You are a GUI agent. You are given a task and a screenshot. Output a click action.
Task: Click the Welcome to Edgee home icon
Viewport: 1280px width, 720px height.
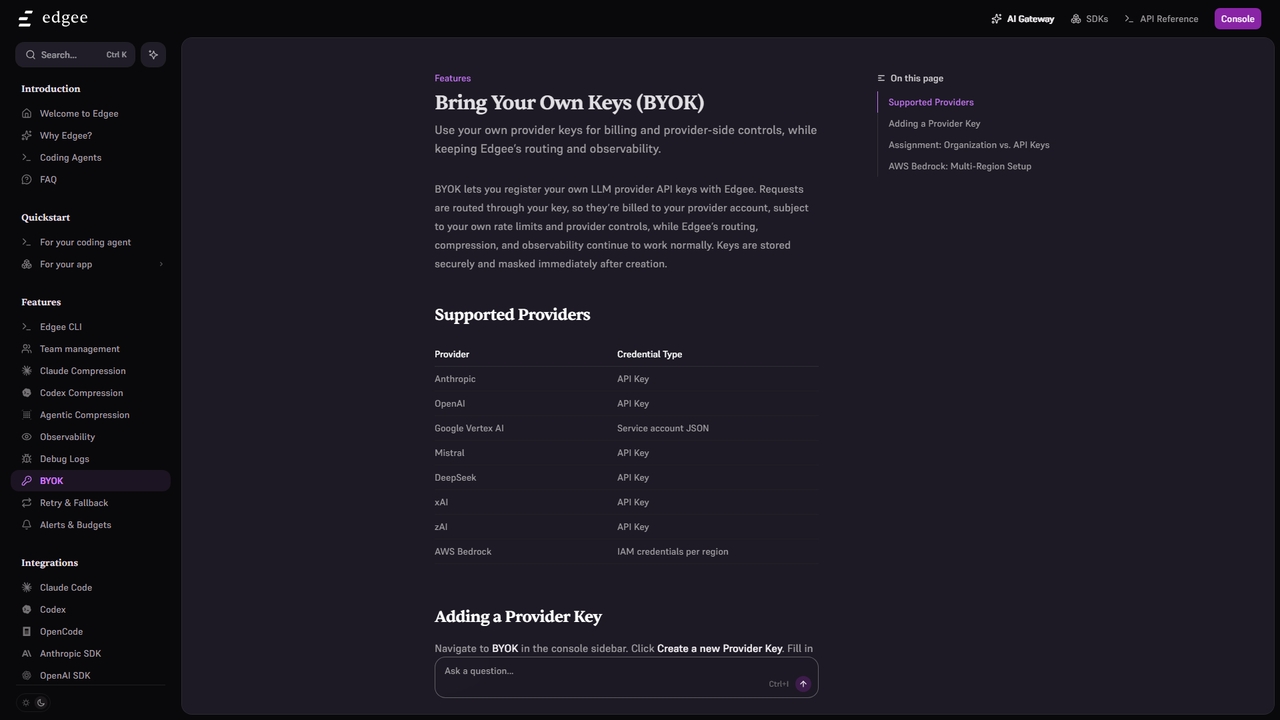point(27,114)
